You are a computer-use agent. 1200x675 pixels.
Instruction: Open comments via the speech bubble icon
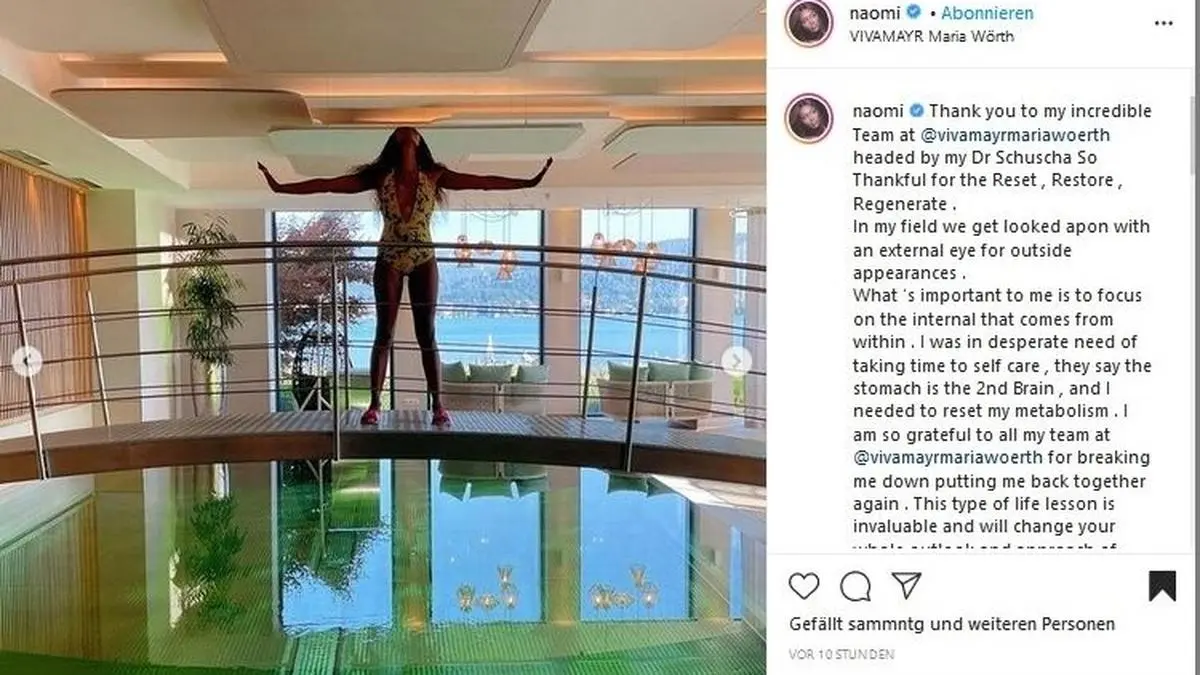coord(855,586)
